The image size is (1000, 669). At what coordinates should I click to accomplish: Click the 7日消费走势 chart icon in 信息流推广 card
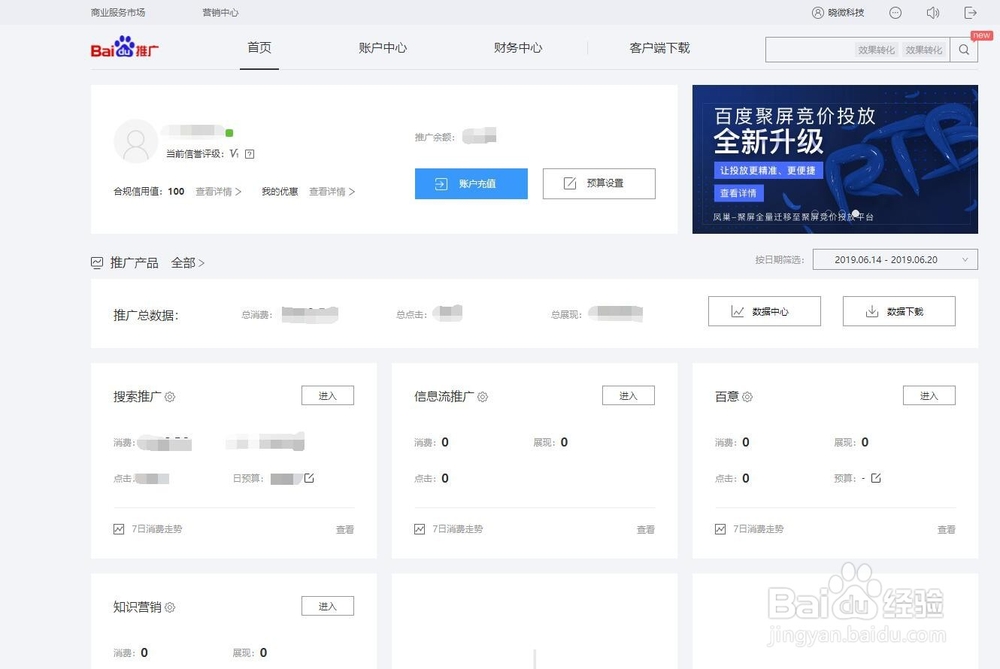click(x=420, y=529)
